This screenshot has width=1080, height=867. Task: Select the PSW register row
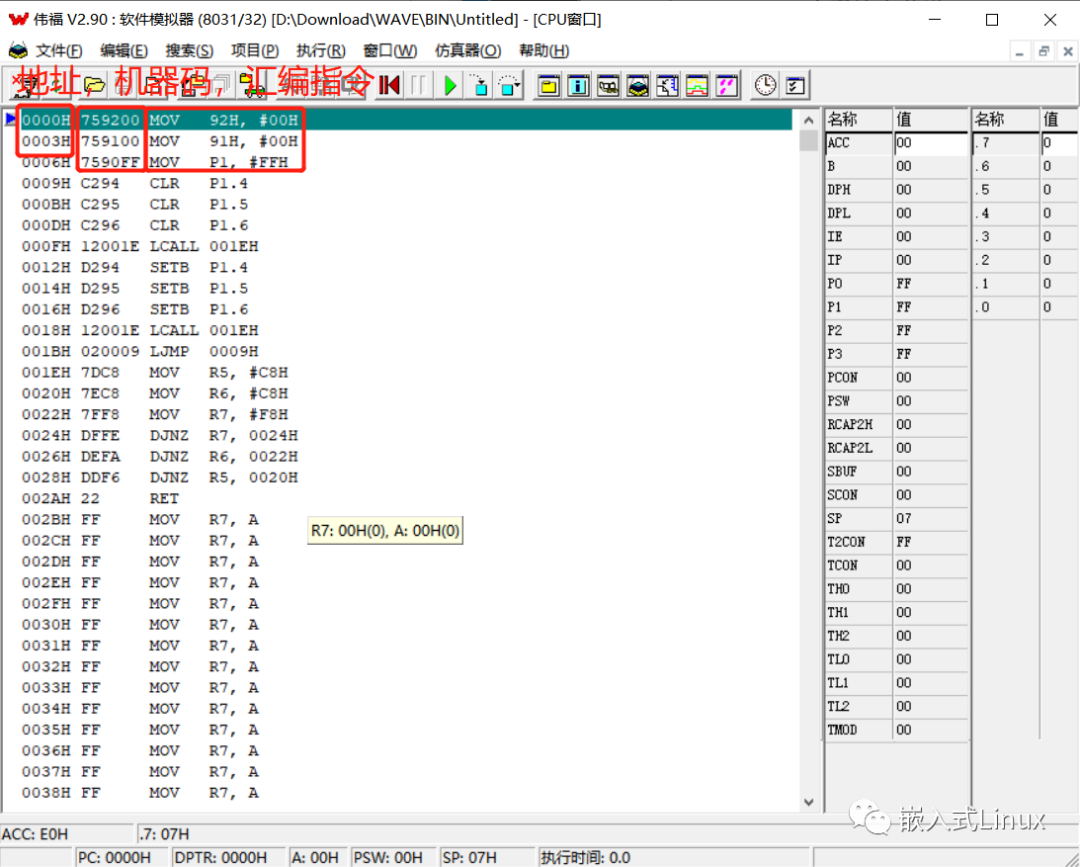coord(896,401)
